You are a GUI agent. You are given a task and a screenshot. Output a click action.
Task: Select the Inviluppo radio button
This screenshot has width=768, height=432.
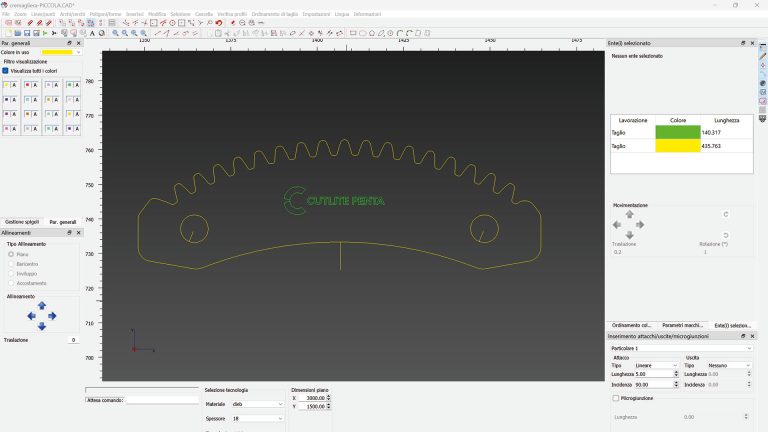[11, 274]
